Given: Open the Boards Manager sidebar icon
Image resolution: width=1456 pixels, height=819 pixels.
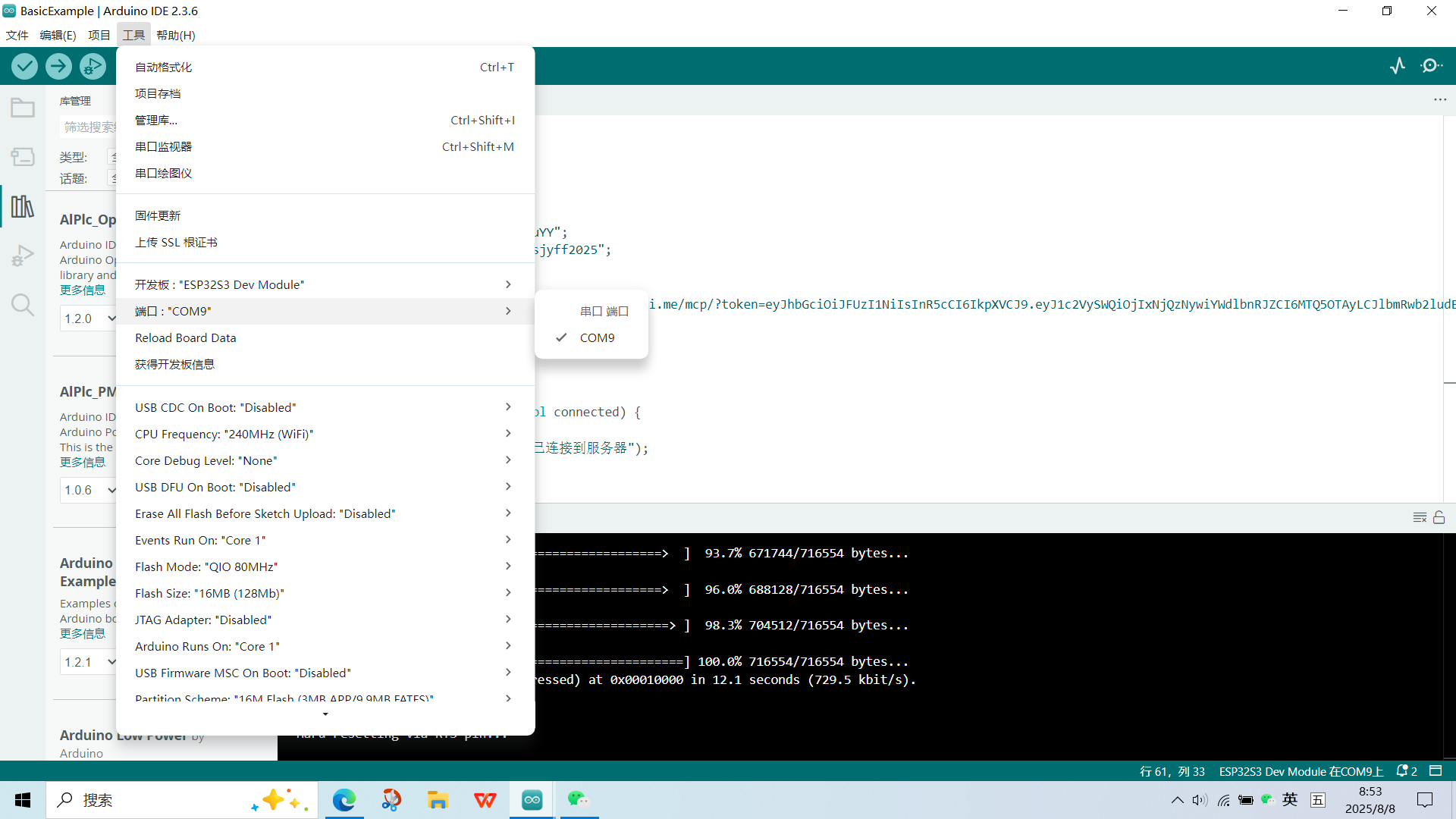Looking at the screenshot, I should (x=23, y=157).
